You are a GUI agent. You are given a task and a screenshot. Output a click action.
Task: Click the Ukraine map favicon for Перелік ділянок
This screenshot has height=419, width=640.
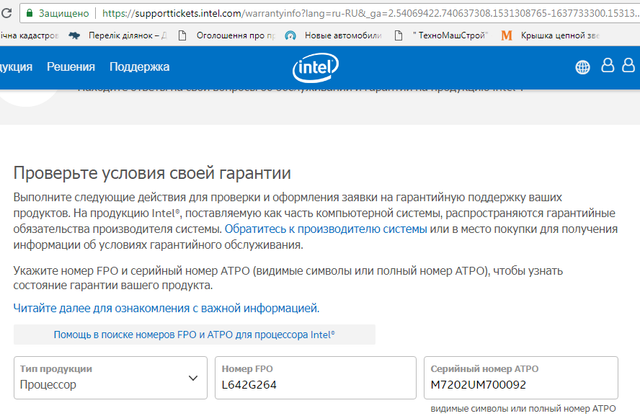click(74, 35)
